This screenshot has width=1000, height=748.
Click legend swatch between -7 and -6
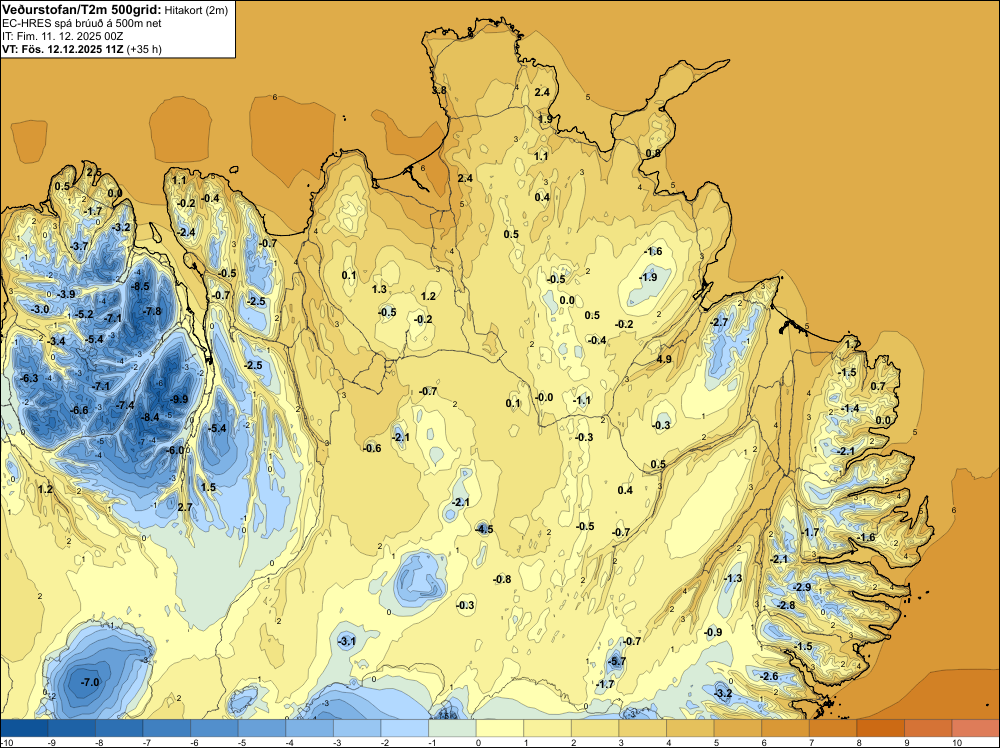166,728
